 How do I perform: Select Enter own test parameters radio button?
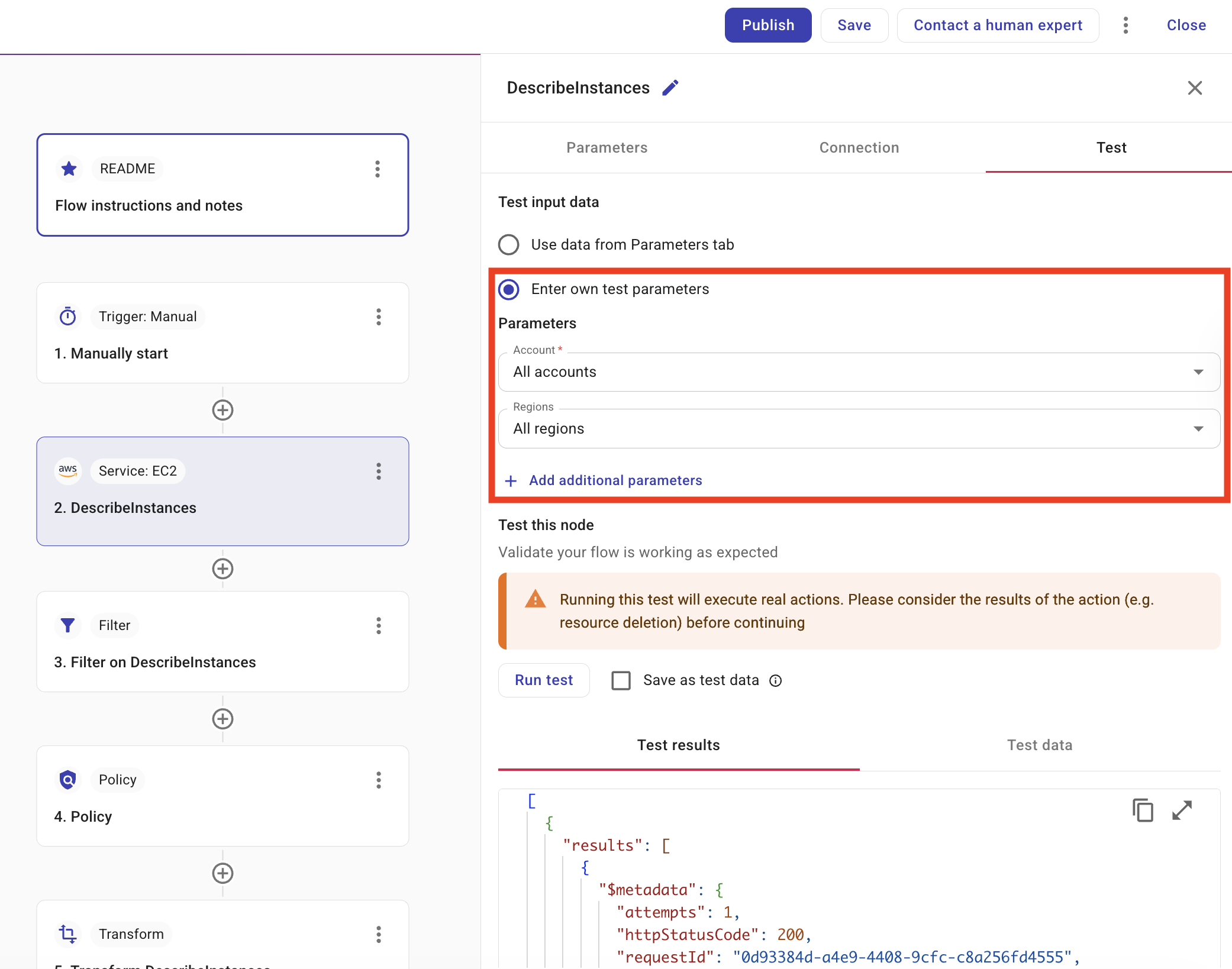point(509,289)
